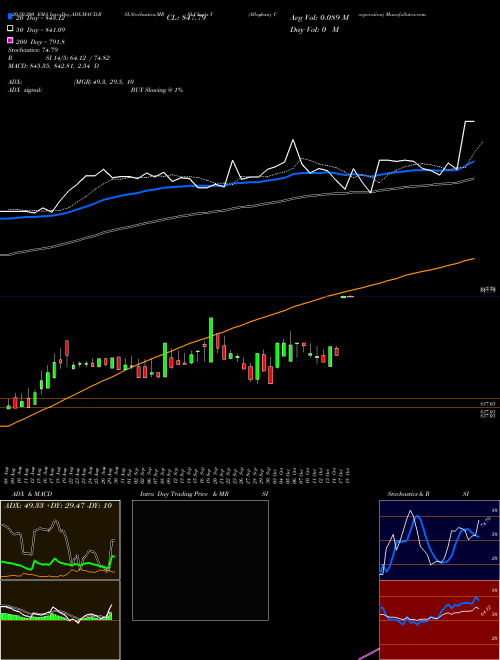This screenshot has height=660, width=500.
Task: Click the white 50 Day EMA legend swatch
Action: (x=10, y=28)
